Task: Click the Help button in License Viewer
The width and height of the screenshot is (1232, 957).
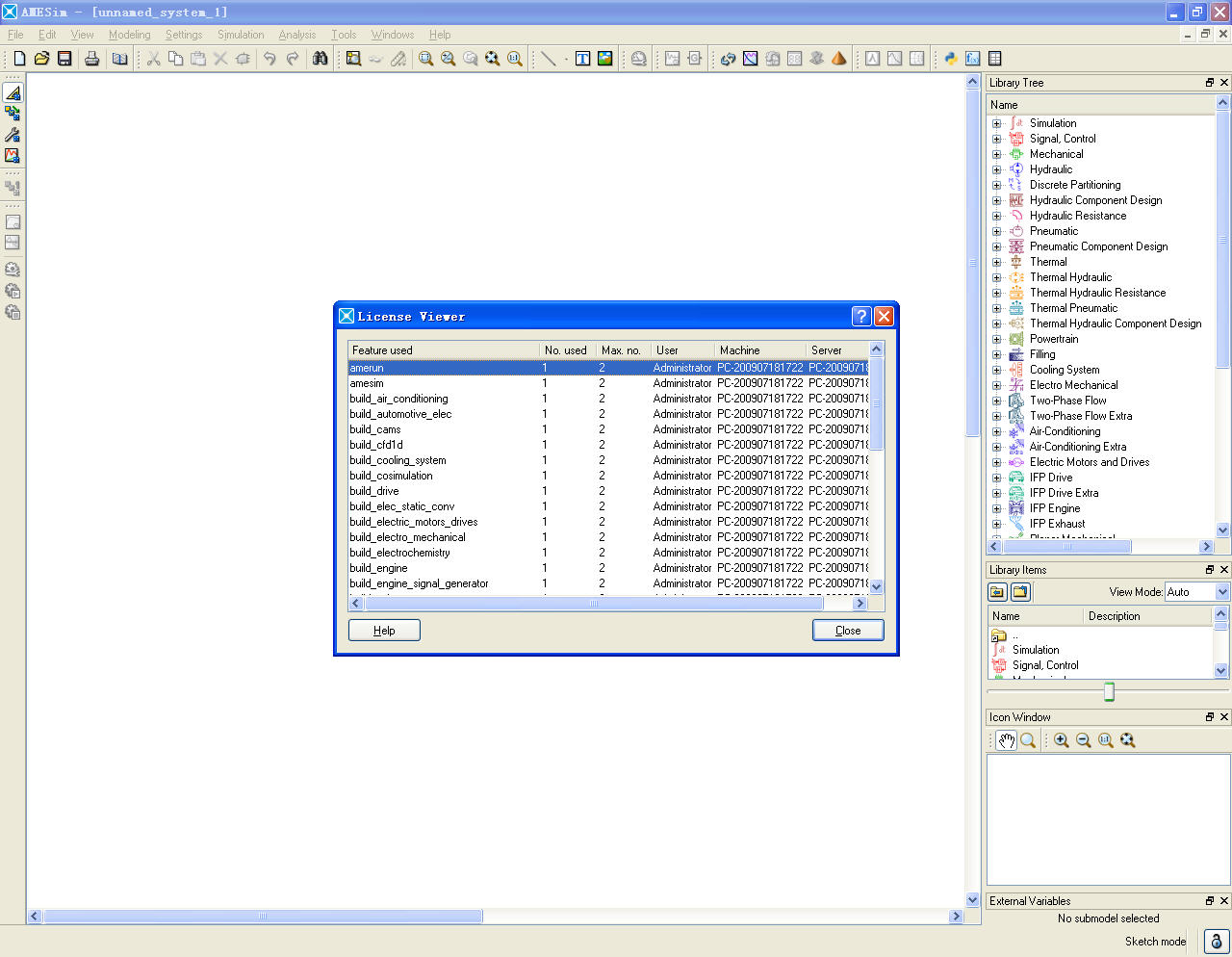Action: [x=384, y=631]
